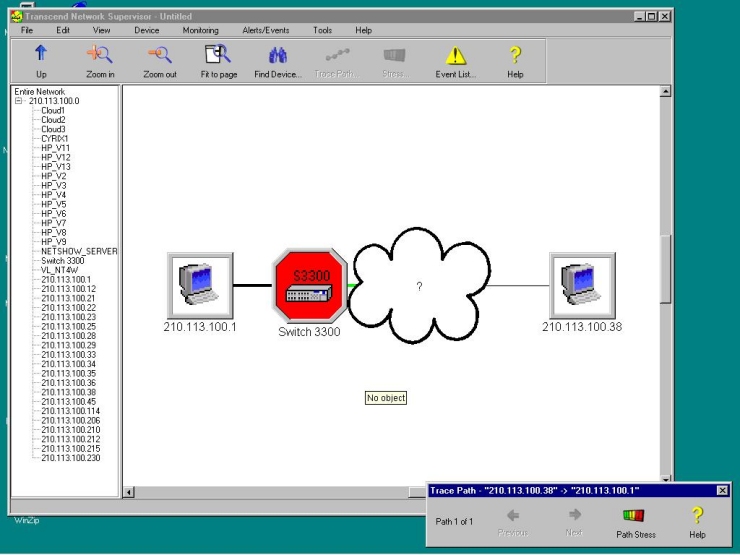The width and height of the screenshot is (740, 555).
Task: Select 210.113.100.206 in the tree
Action: 71,420
